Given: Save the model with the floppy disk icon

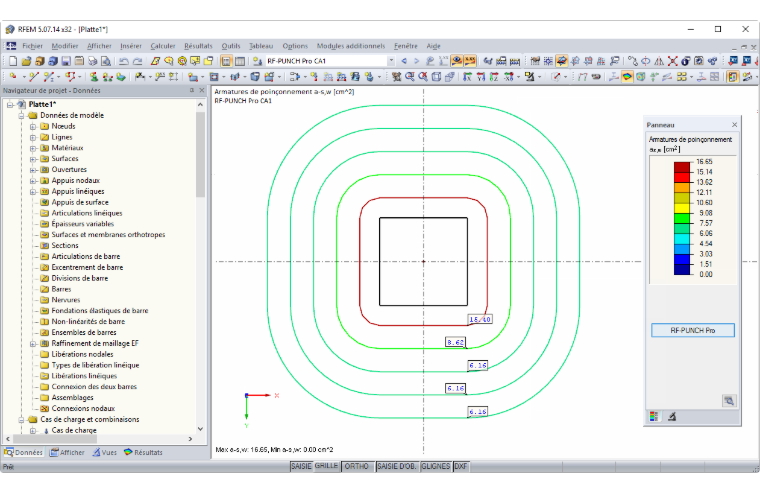Looking at the screenshot, I should pyautogui.click(x=66, y=61).
